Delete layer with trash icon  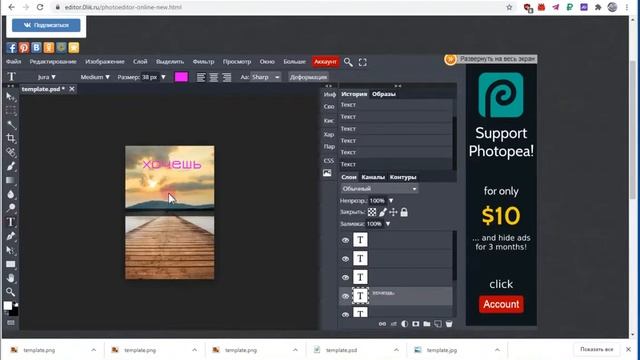(x=449, y=324)
